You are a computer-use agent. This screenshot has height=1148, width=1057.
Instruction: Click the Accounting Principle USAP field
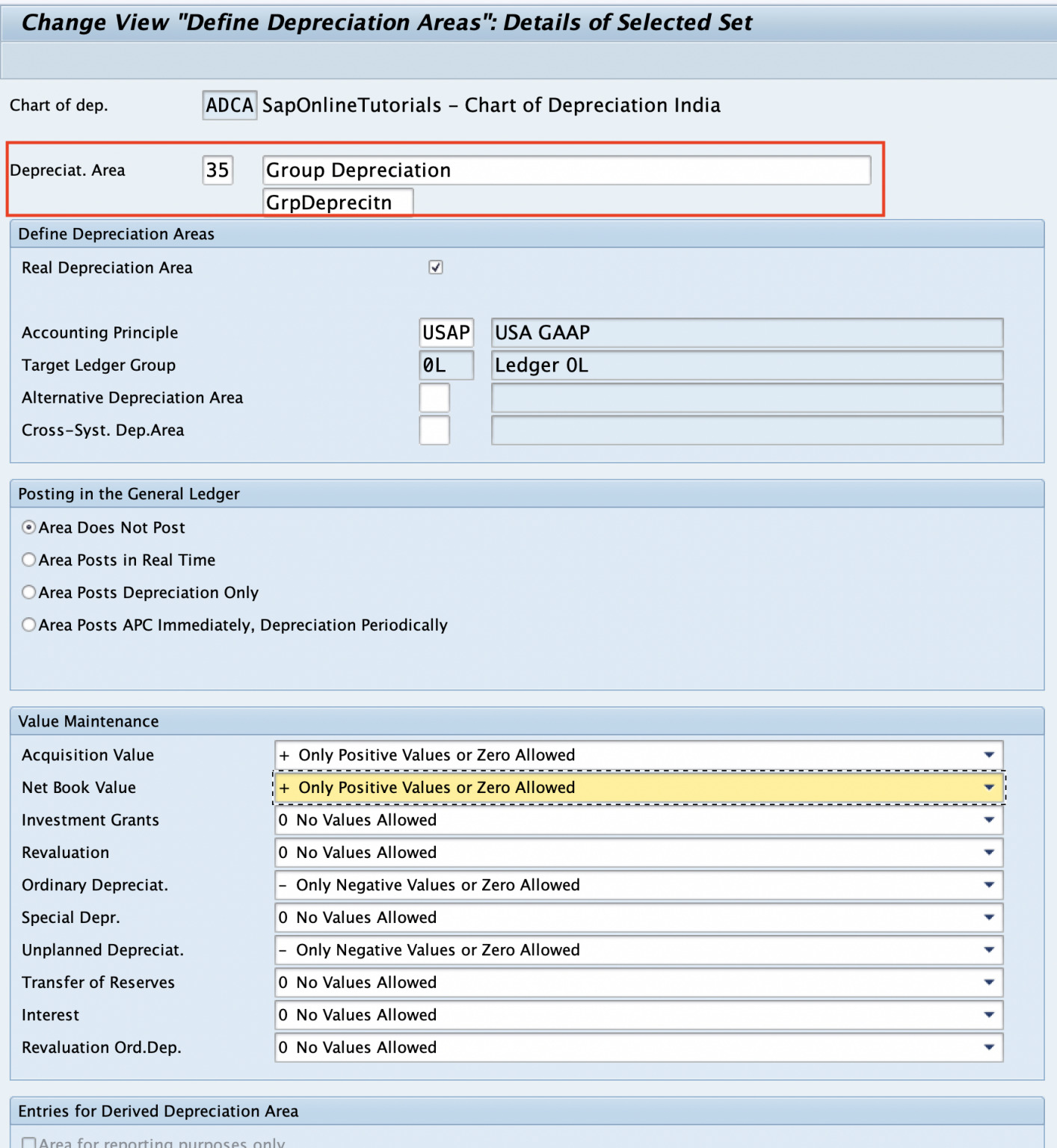tap(446, 333)
